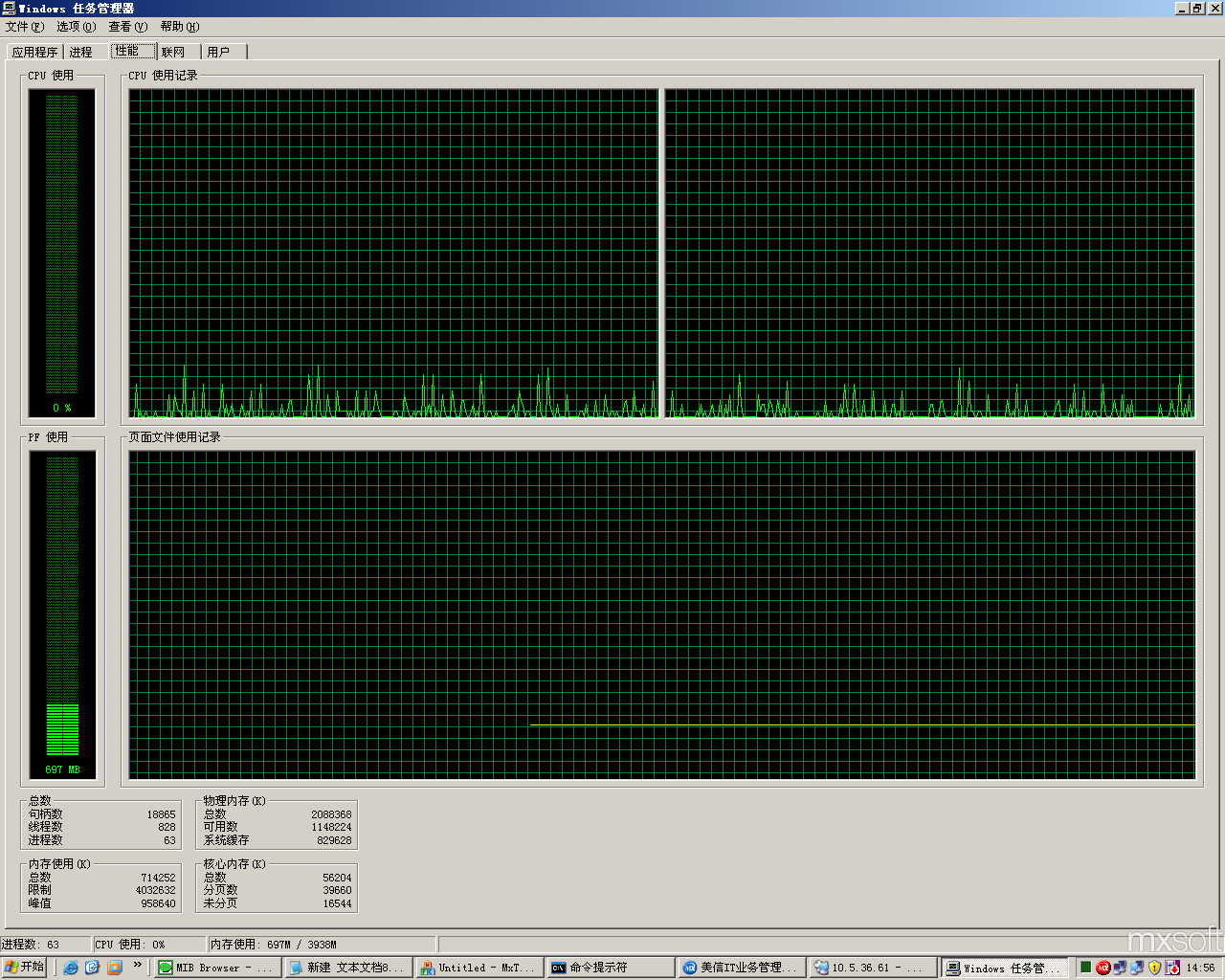1225x980 pixels.
Task: Open the 美信IT业务管理 taskbar button
Action: point(740,968)
